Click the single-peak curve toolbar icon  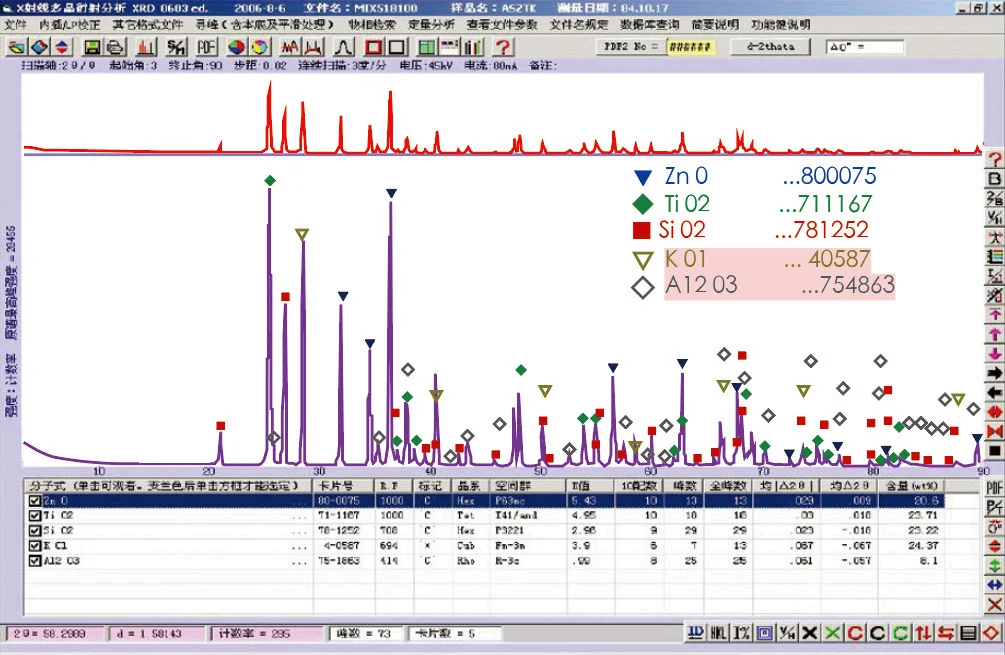342,47
